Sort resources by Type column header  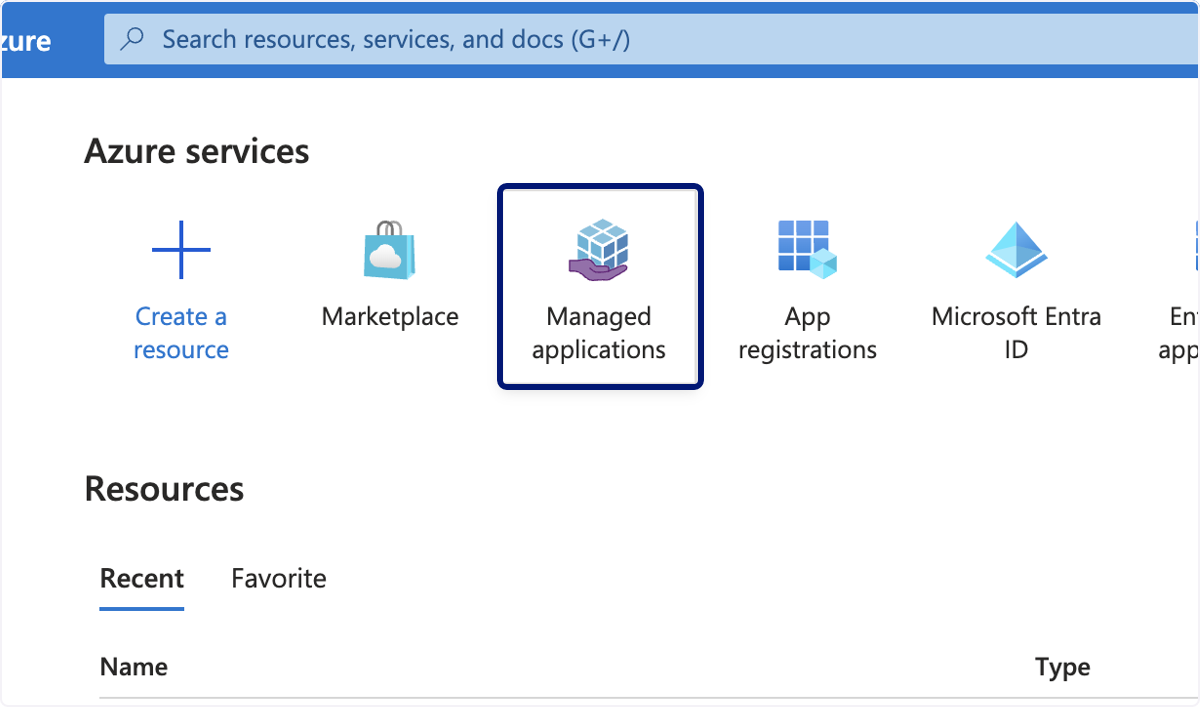click(1062, 667)
